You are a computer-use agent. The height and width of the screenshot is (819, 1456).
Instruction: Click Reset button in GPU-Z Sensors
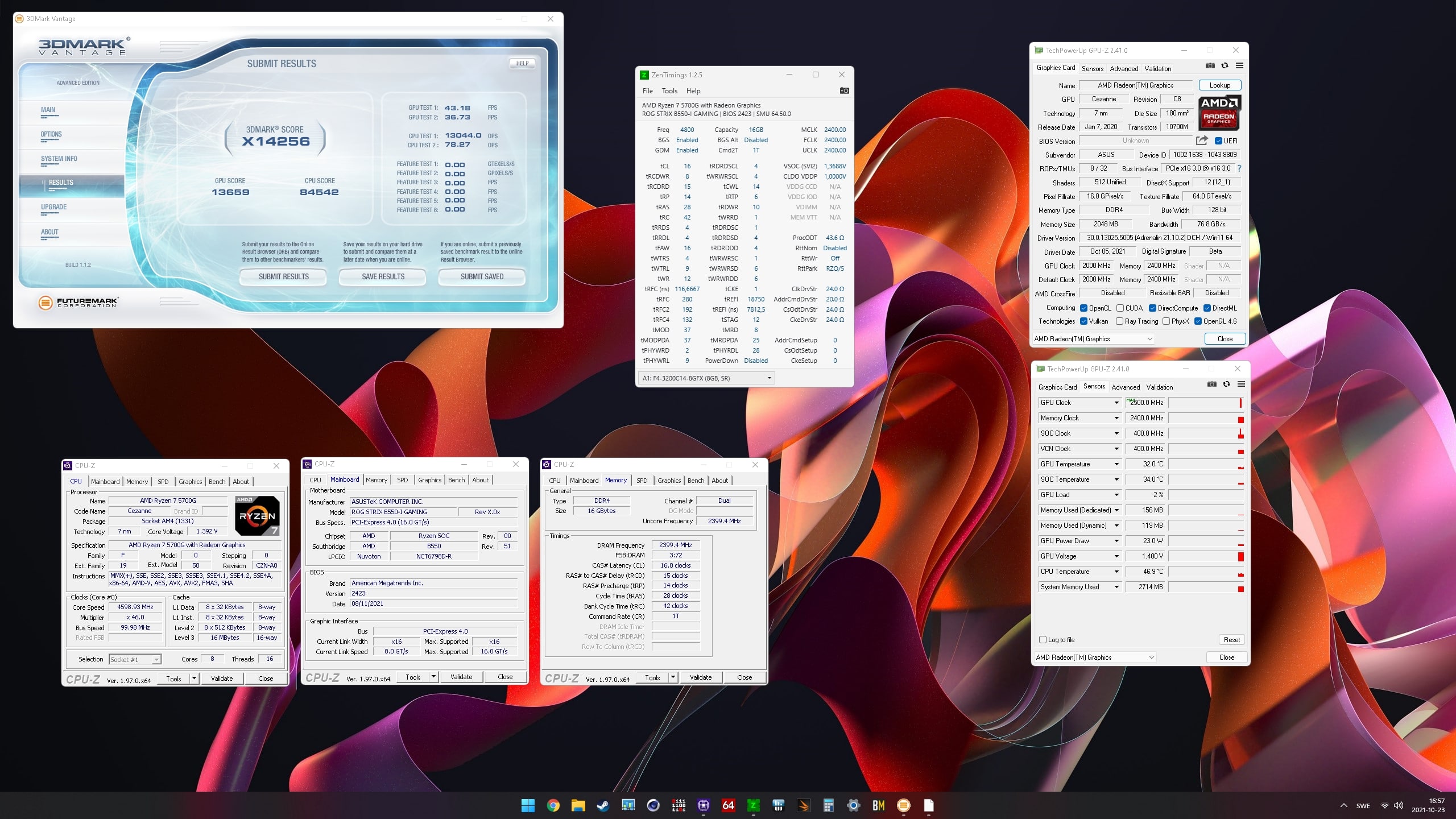1231,640
